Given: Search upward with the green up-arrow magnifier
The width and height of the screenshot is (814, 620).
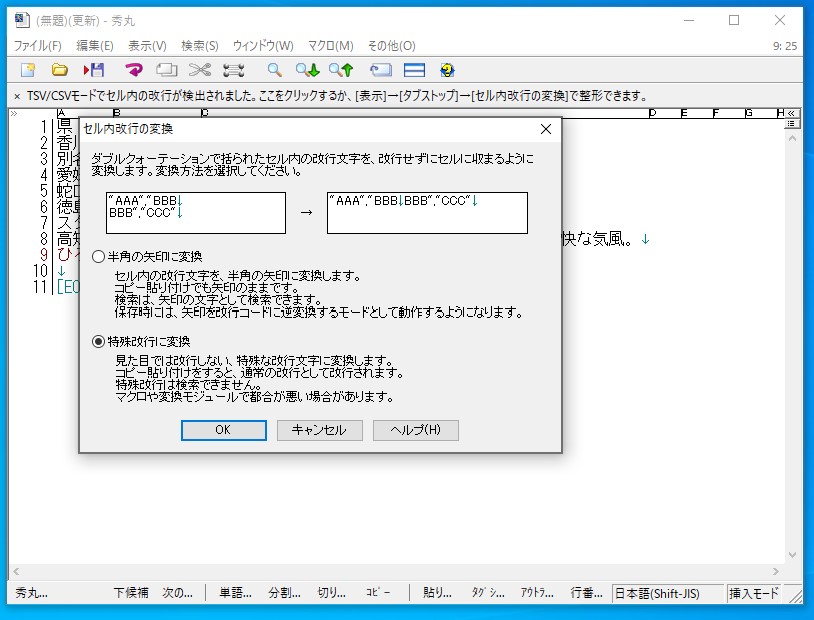Looking at the screenshot, I should click(339, 70).
